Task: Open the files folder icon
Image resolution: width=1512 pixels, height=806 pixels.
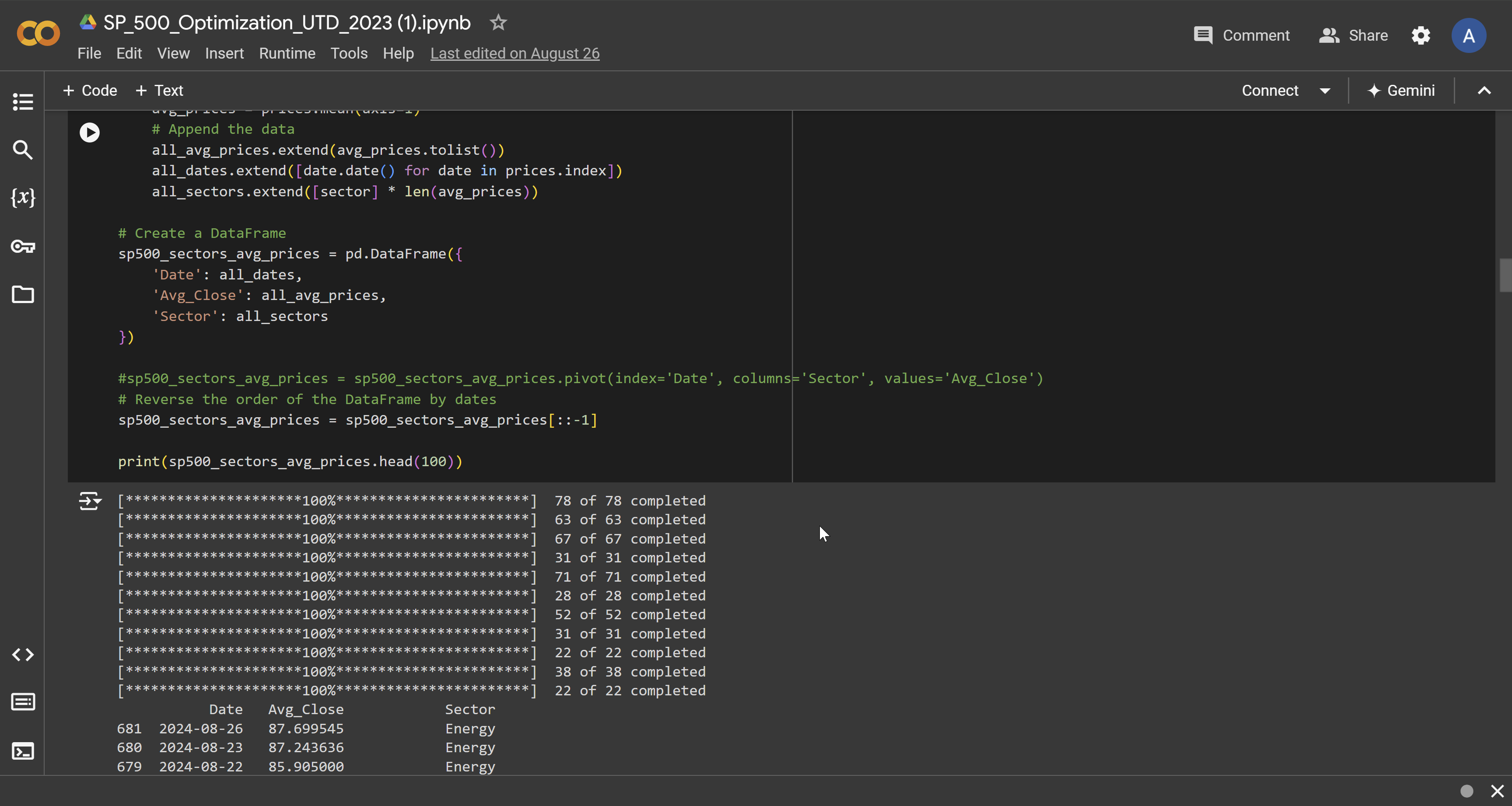Action: point(23,294)
